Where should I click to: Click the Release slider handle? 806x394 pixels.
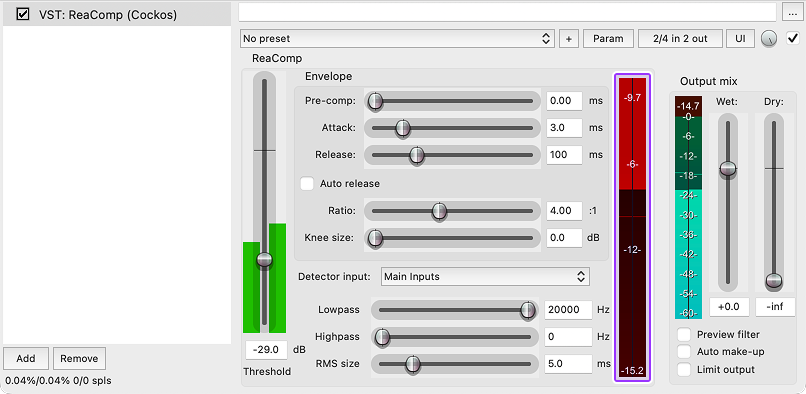point(417,155)
